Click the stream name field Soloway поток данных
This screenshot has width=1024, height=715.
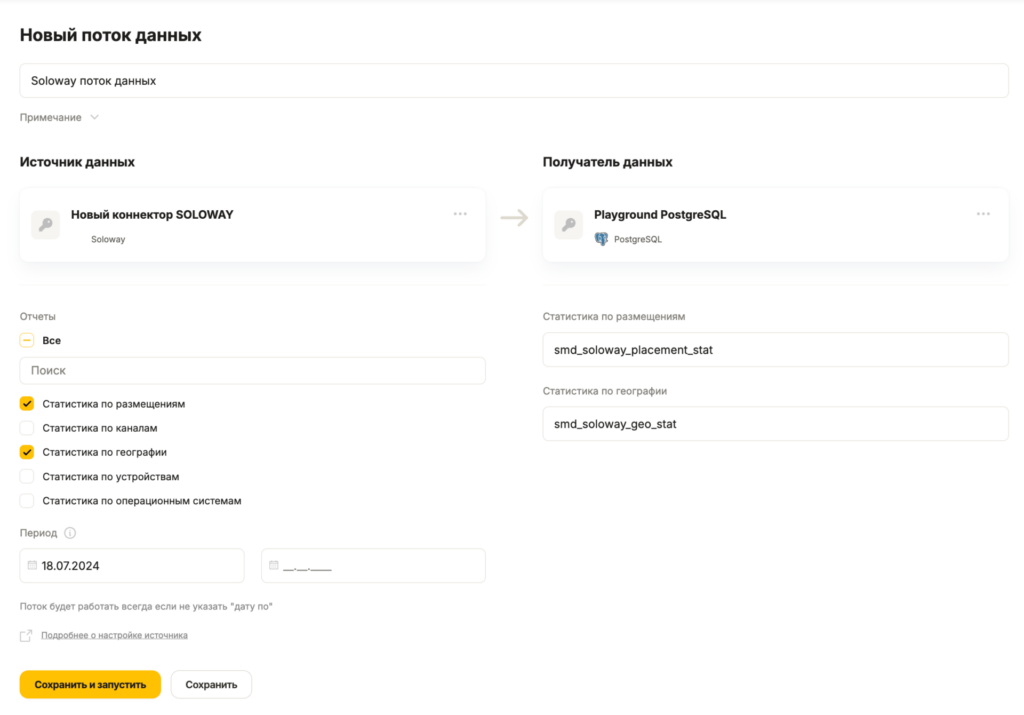click(x=514, y=81)
